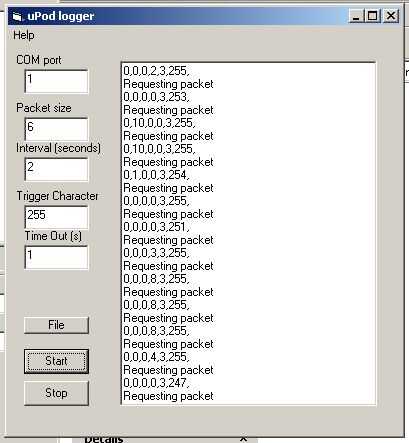
Task: Close the uPod logger window
Action: point(391,16)
